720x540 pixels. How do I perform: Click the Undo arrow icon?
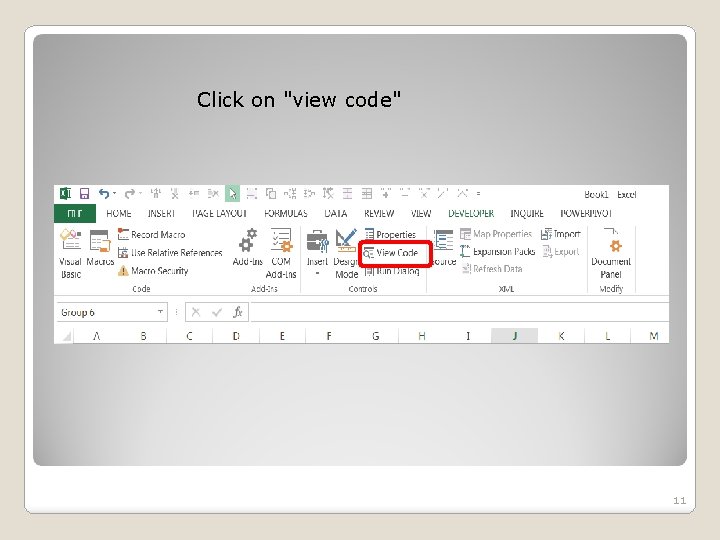pyautogui.click(x=104, y=194)
